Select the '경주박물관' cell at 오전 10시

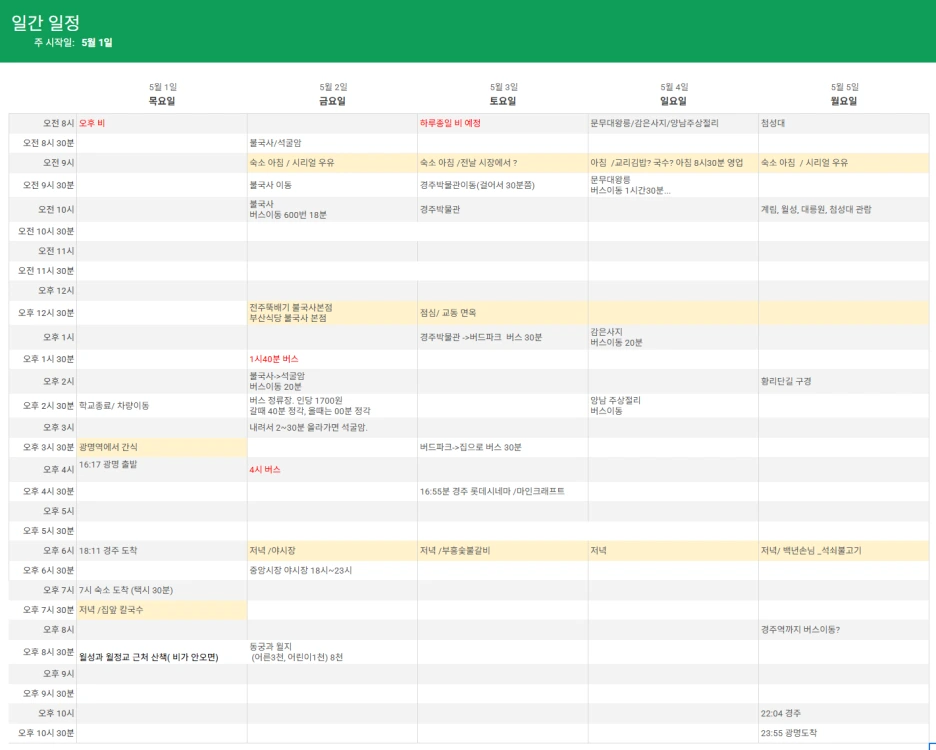[503, 210]
